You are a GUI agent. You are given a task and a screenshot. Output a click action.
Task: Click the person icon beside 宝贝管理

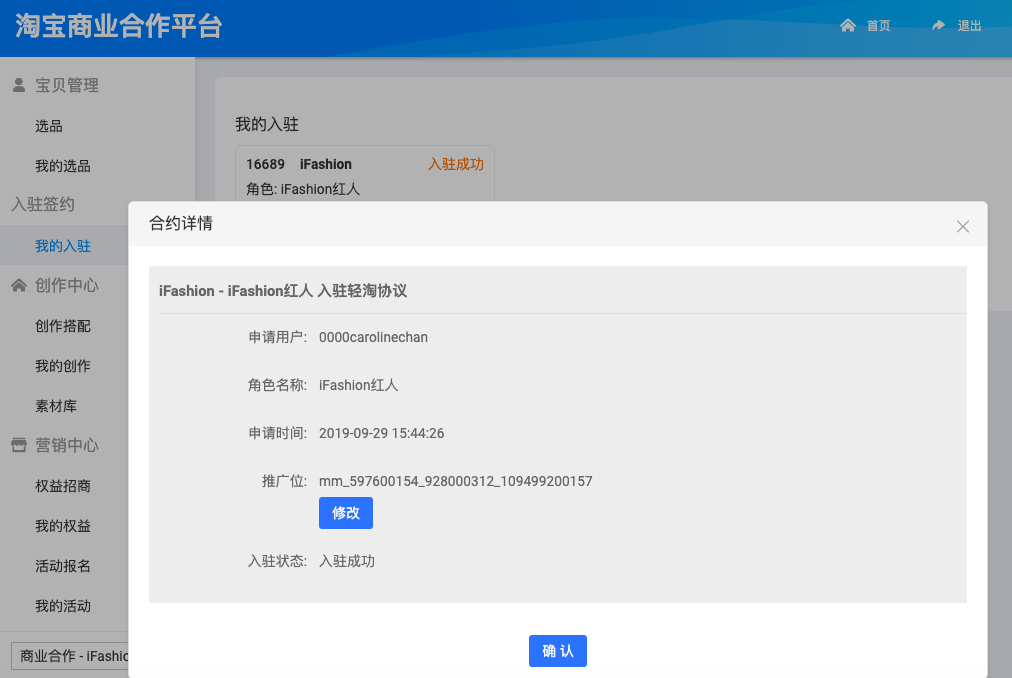(19, 85)
